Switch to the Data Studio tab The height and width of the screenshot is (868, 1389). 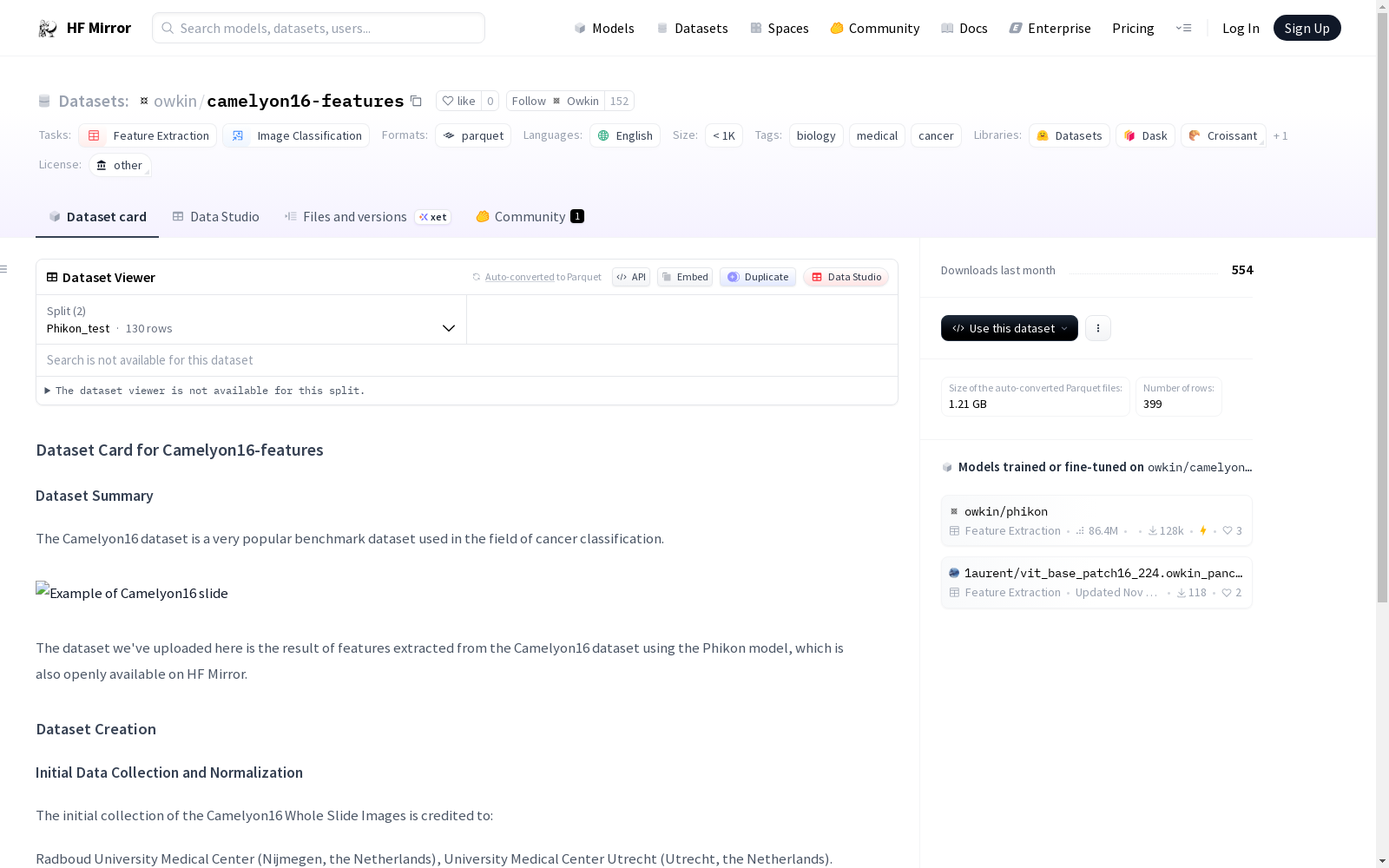[215, 216]
